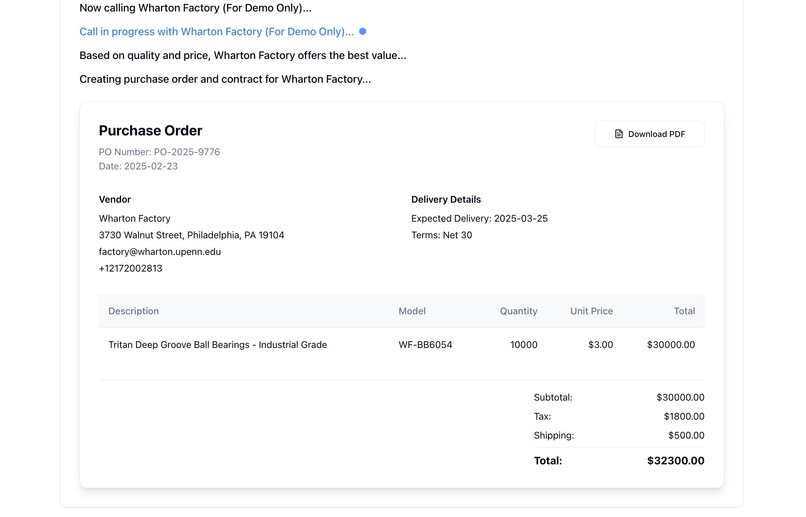Screen dimensions: 806x517
Task: Click the Terms: Net 30 text
Action: tap(441, 235)
